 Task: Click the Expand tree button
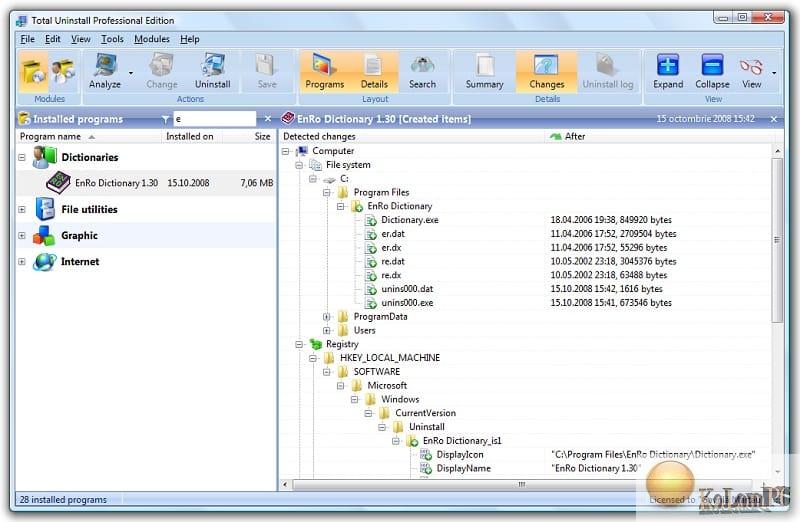click(668, 71)
